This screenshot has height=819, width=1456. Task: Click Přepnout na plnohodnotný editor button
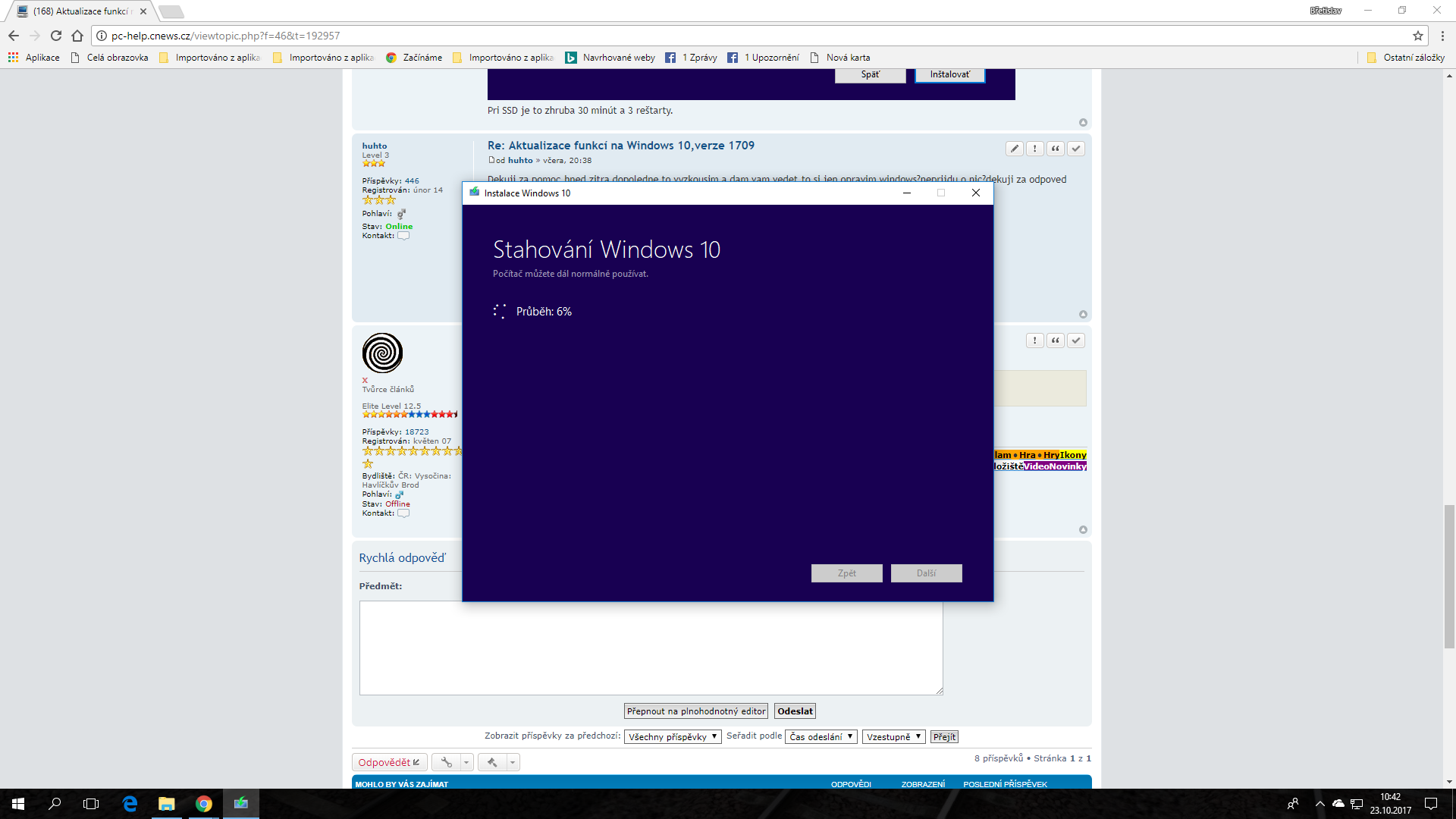695,711
